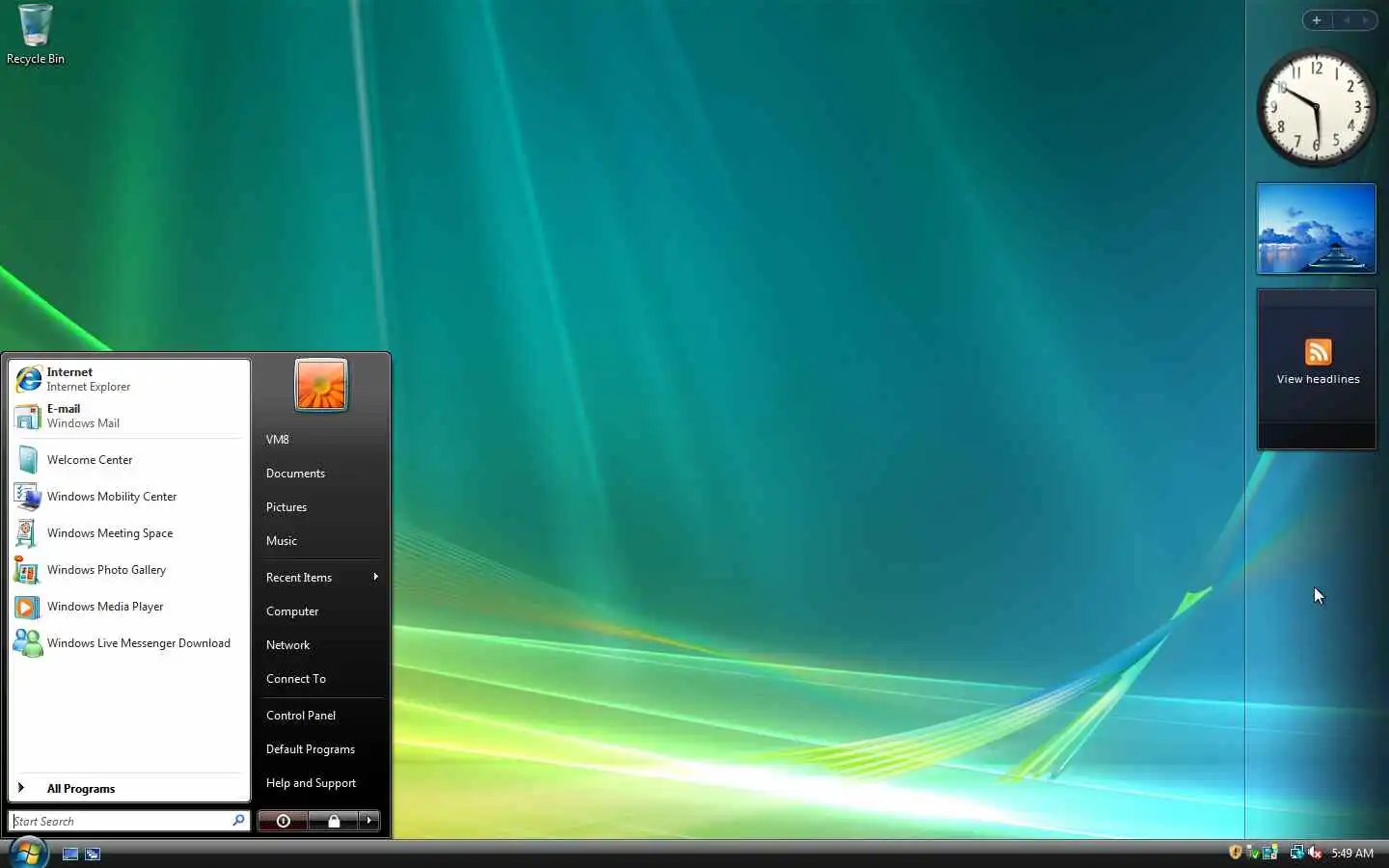The width and height of the screenshot is (1389, 868).
Task: Open Documents from the Start menu
Action: pyautogui.click(x=321, y=474)
